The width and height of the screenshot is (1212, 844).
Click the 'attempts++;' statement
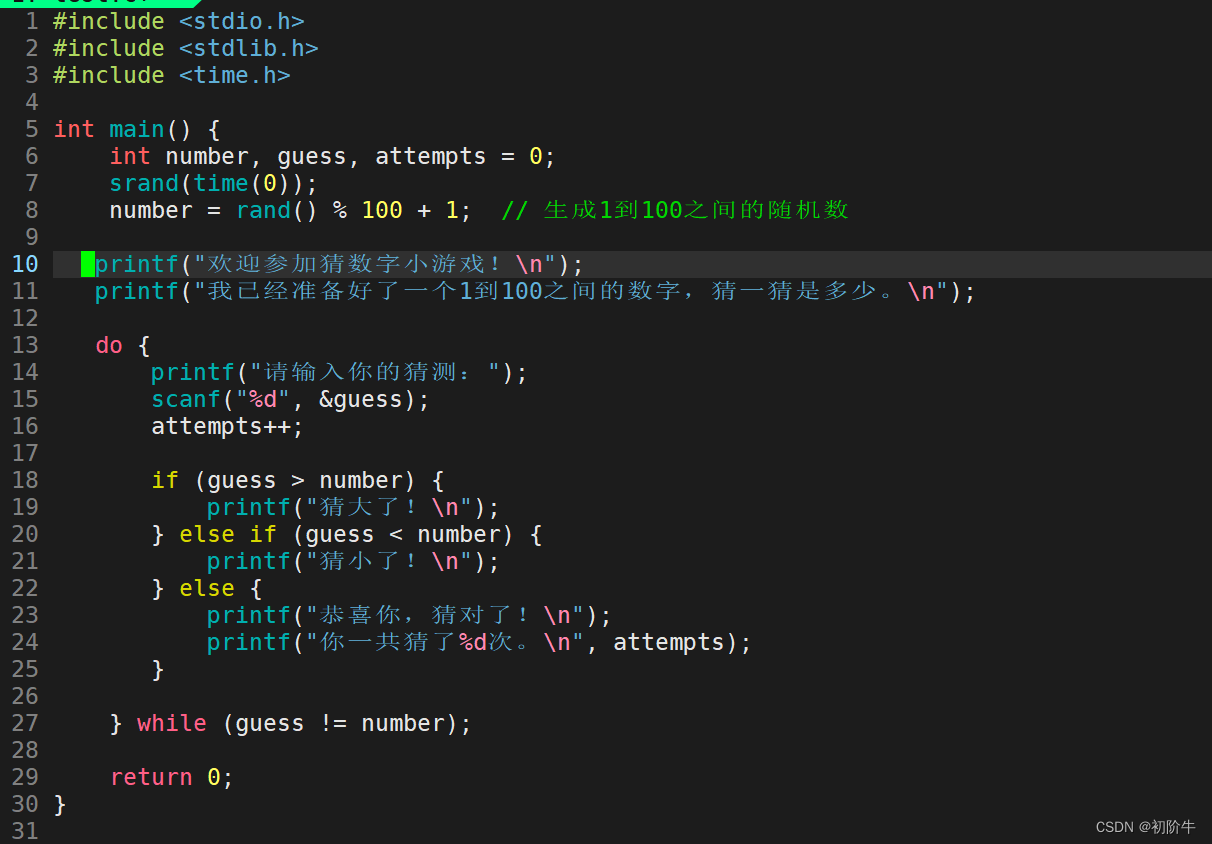(x=228, y=426)
